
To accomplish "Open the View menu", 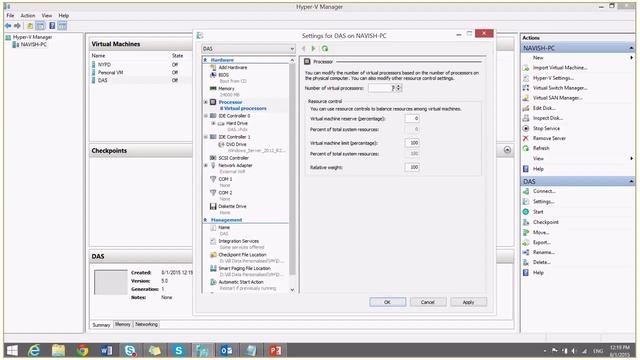I will click(47, 16).
